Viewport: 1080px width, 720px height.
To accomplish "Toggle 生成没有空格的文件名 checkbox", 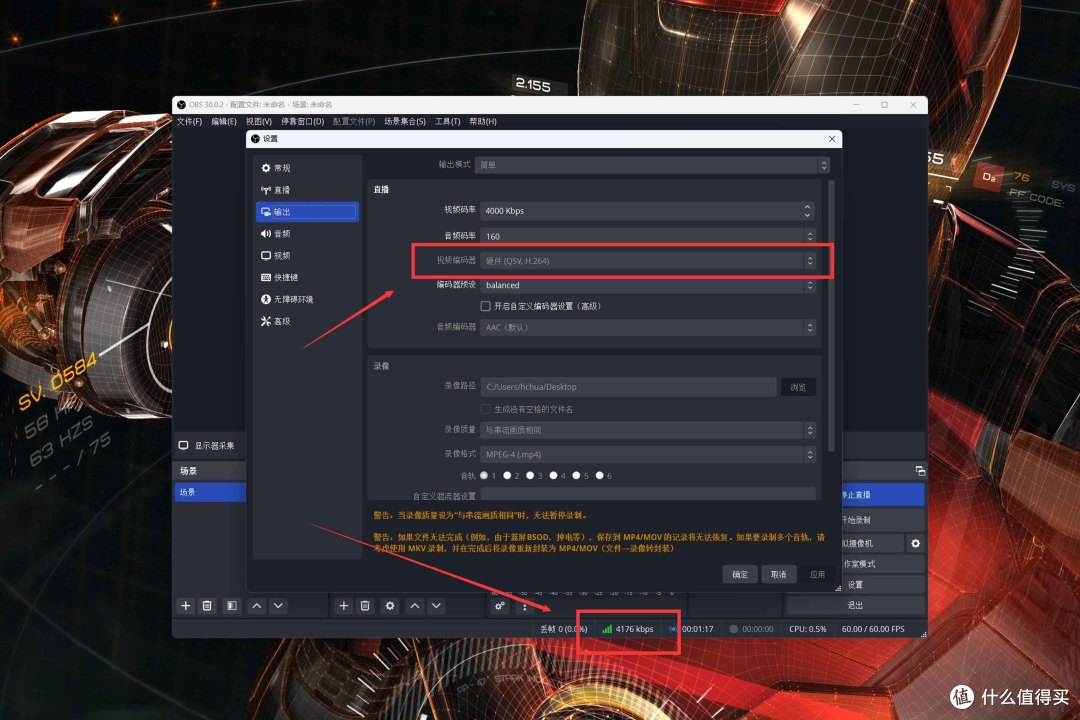I will (x=486, y=409).
